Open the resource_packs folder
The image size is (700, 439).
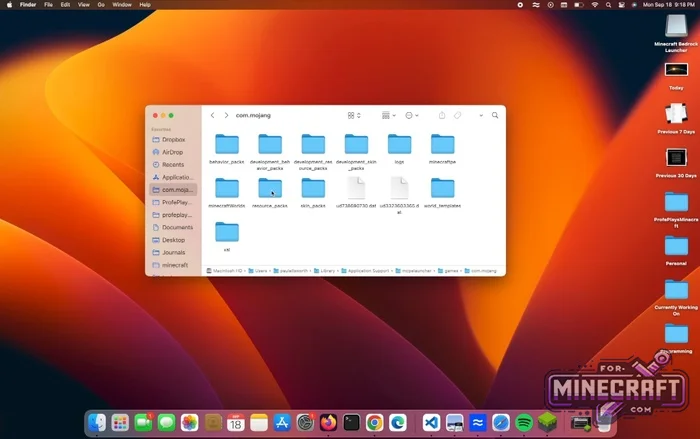(x=270, y=188)
